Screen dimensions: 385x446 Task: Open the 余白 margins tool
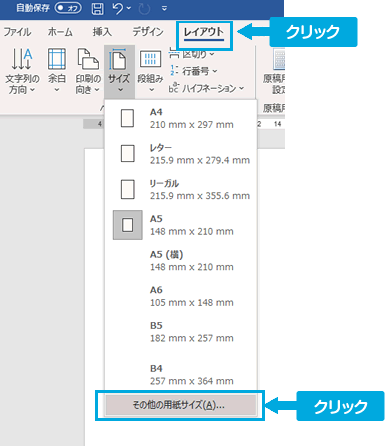(x=57, y=71)
